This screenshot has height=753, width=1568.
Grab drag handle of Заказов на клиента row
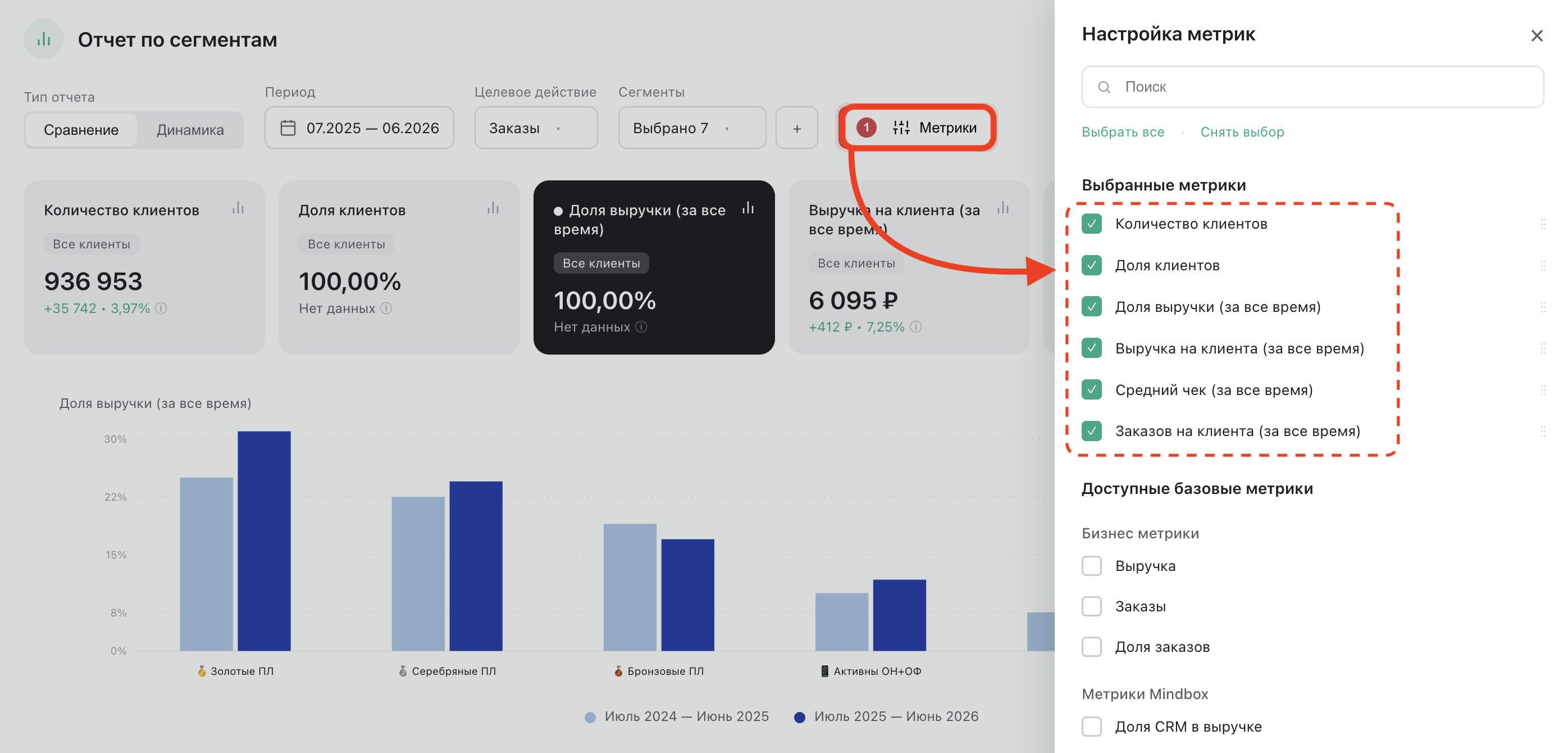tap(1543, 432)
